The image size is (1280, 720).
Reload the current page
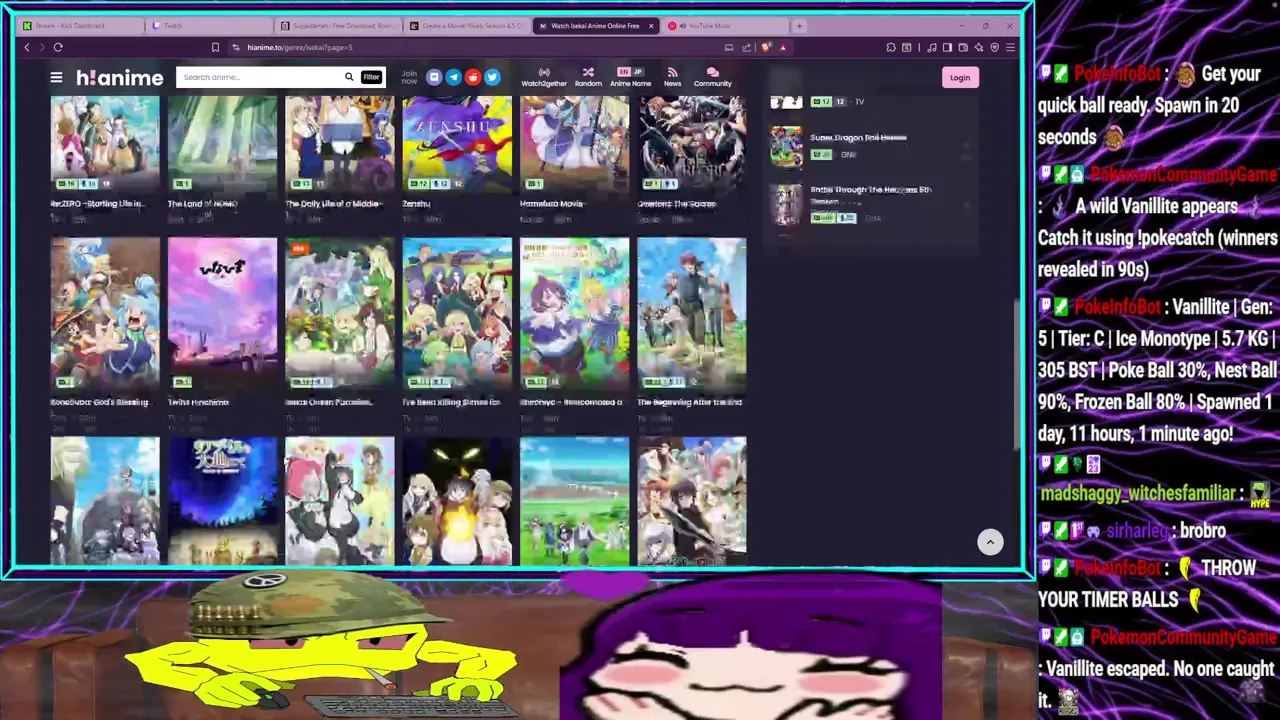coord(58,47)
